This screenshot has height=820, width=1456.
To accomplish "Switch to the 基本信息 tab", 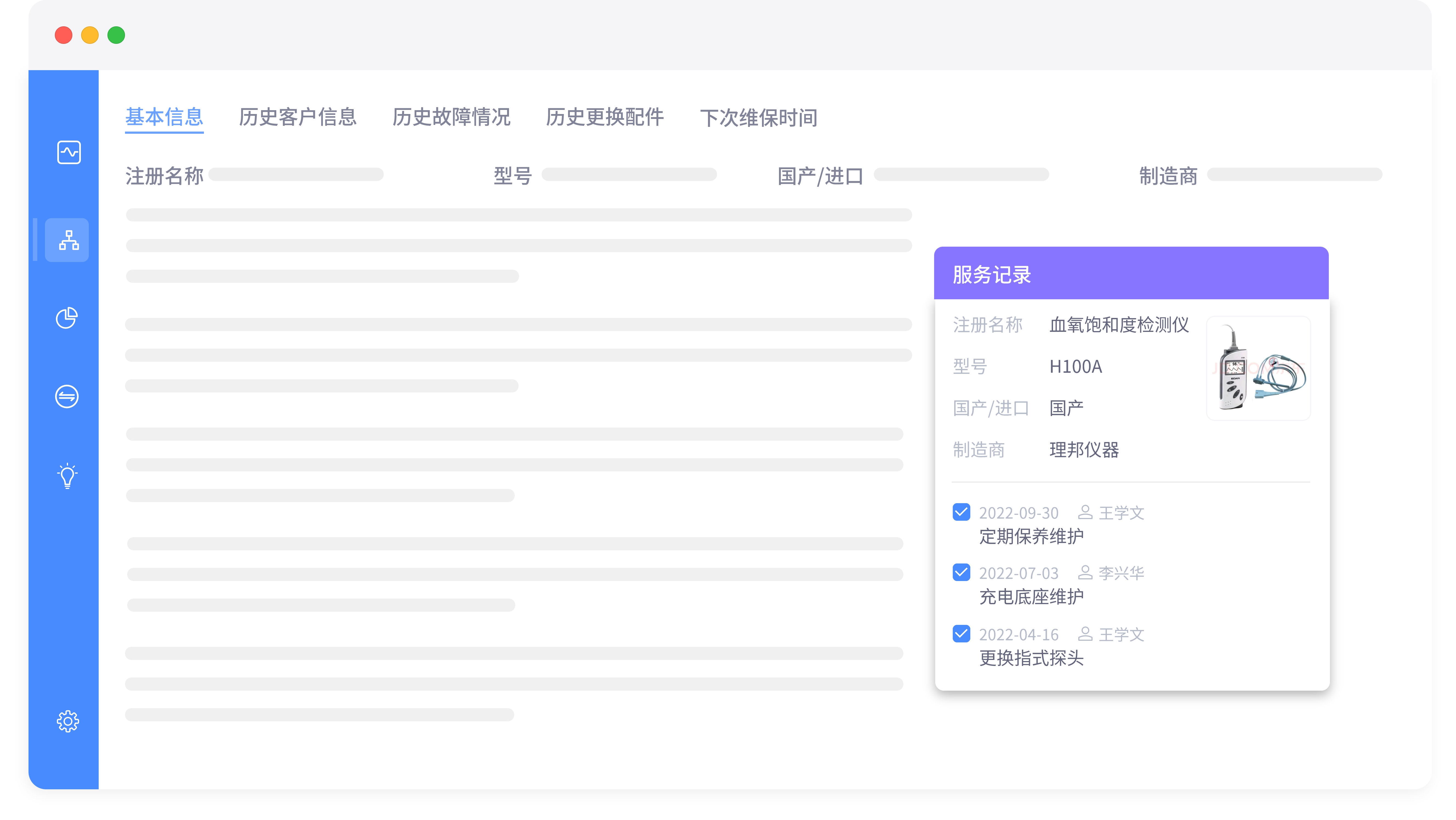I will [164, 117].
